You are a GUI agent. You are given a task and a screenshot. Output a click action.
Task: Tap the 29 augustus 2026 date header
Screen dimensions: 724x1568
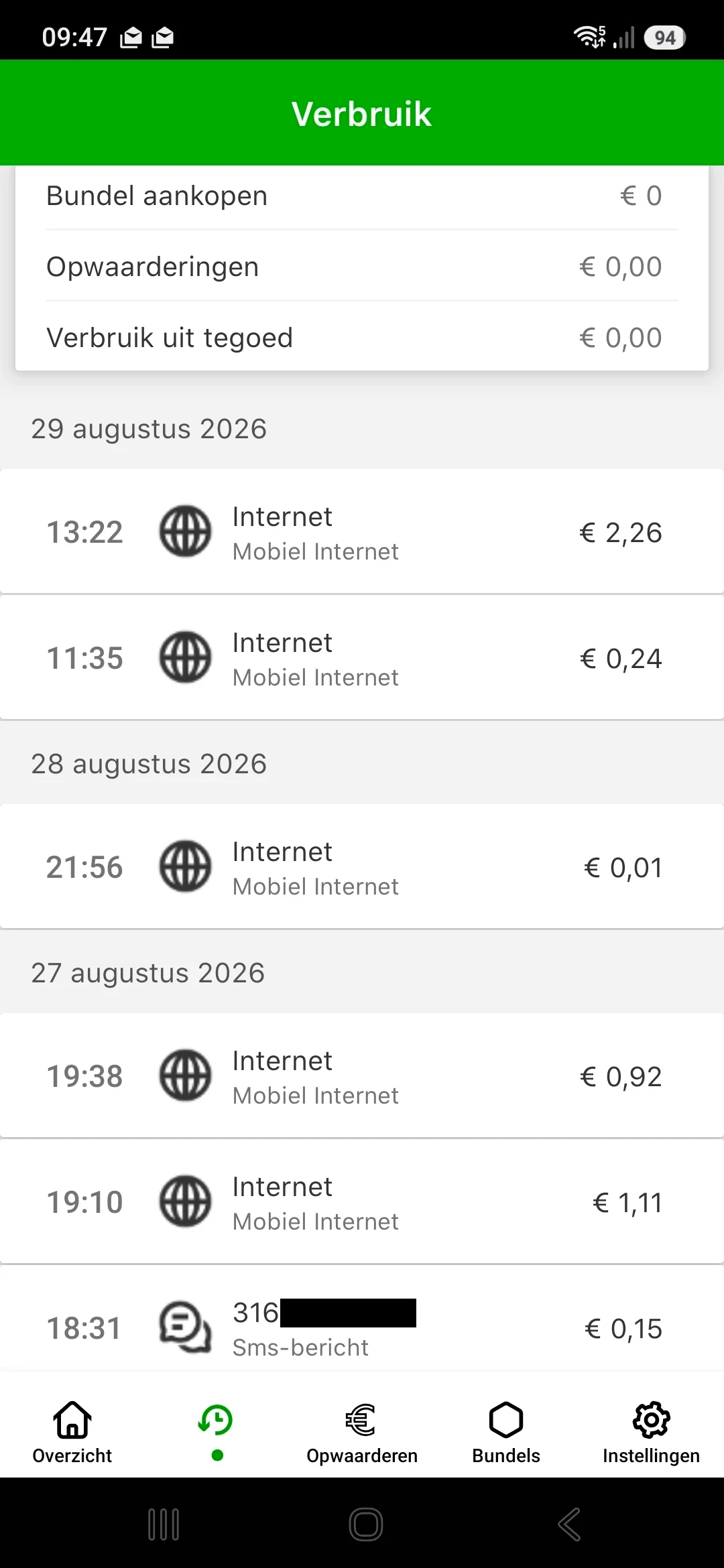coord(149,429)
